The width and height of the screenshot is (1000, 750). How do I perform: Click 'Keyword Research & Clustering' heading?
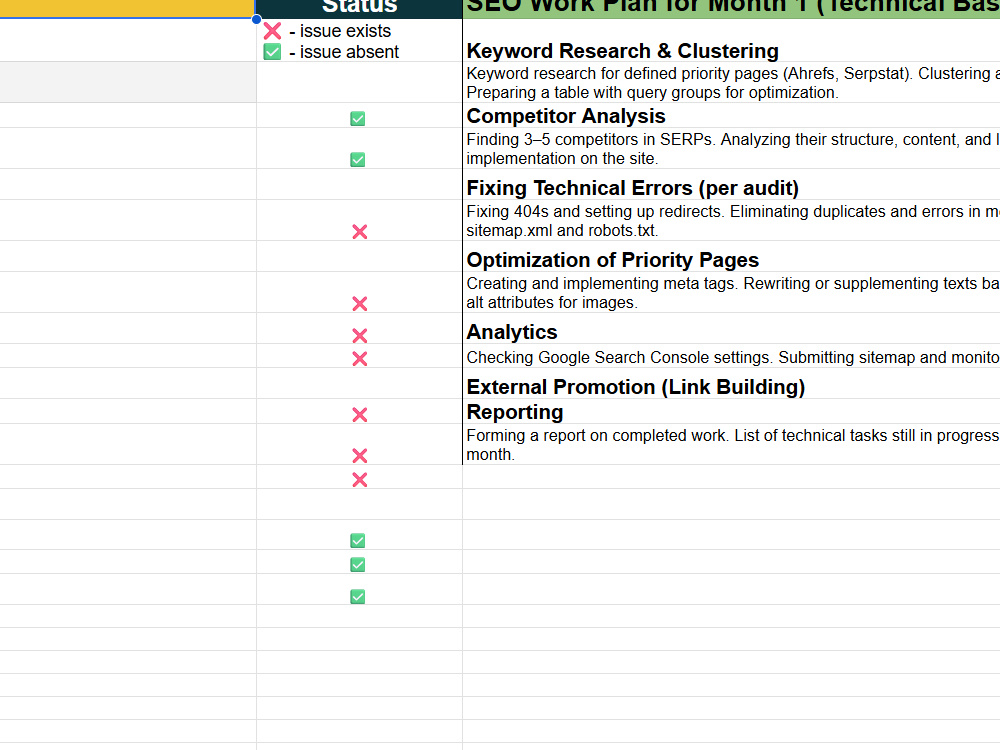coord(622,51)
